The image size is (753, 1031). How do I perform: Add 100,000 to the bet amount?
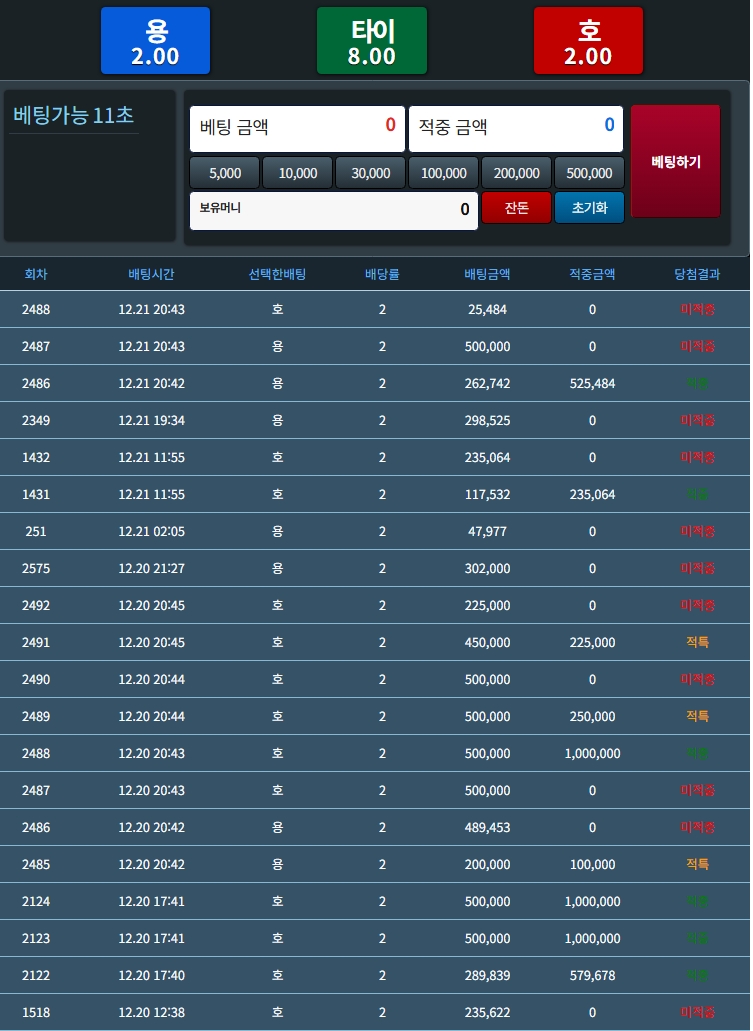(x=444, y=173)
